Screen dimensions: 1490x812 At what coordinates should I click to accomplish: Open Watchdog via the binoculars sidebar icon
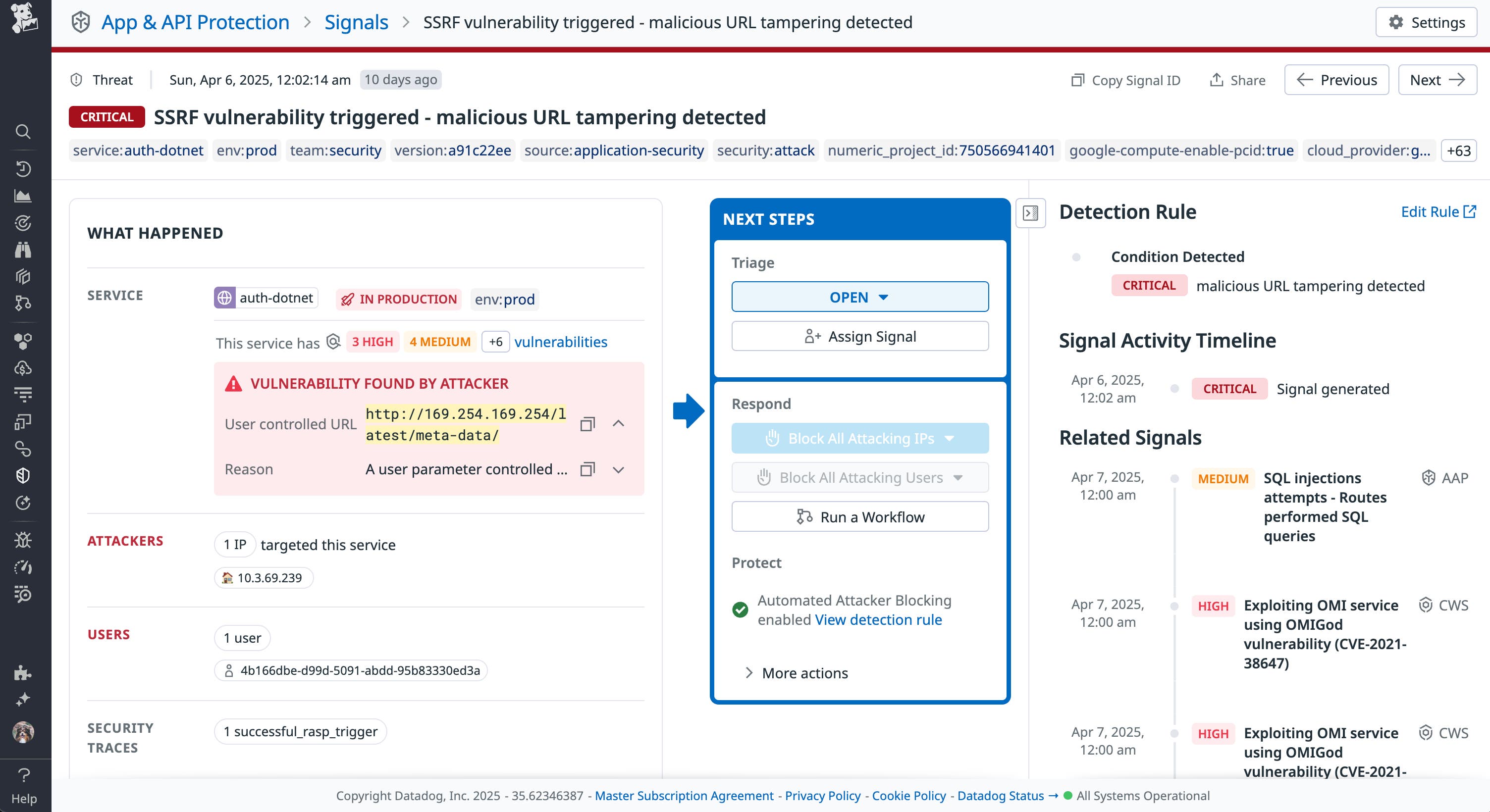pyautogui.click(x=23, y=250)
